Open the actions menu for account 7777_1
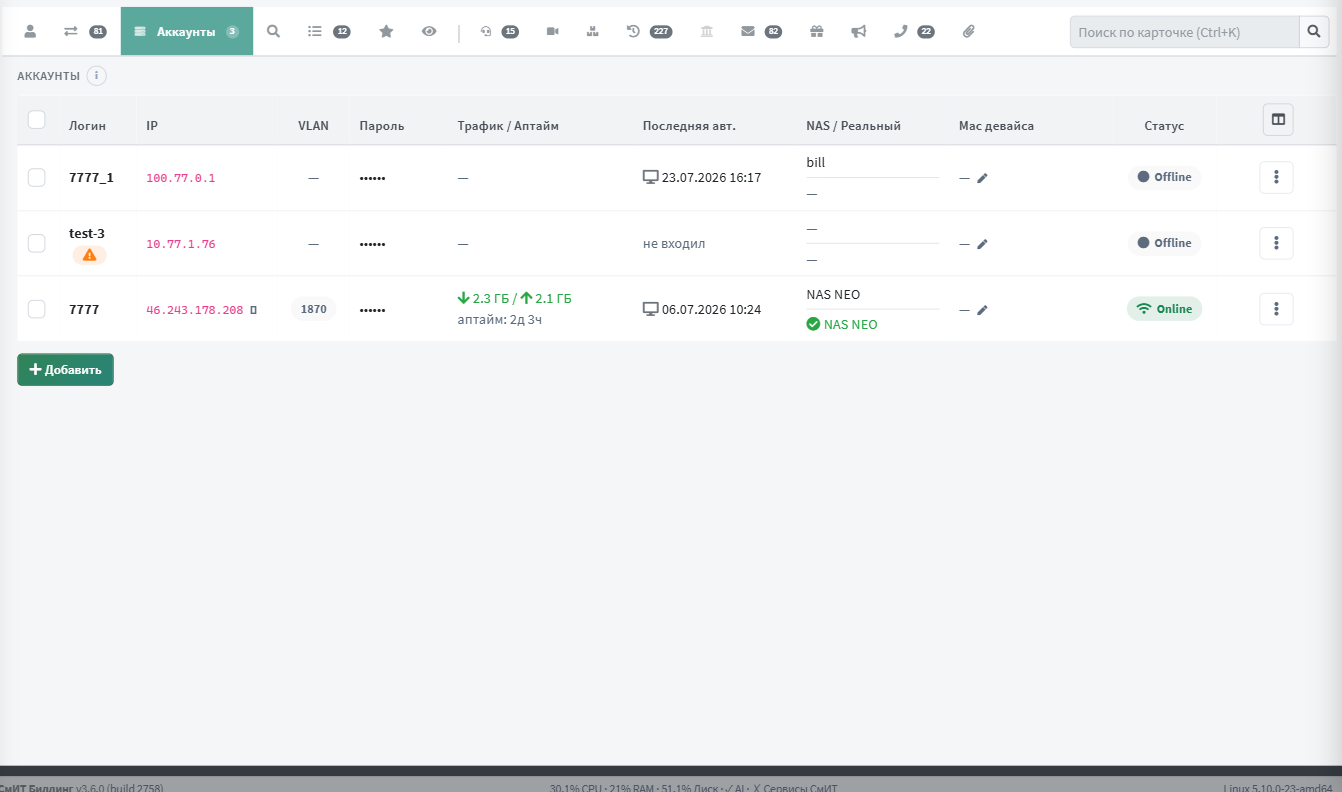Image resolution: width=1342 pixels, height=792 pixels. point(1276,177)
